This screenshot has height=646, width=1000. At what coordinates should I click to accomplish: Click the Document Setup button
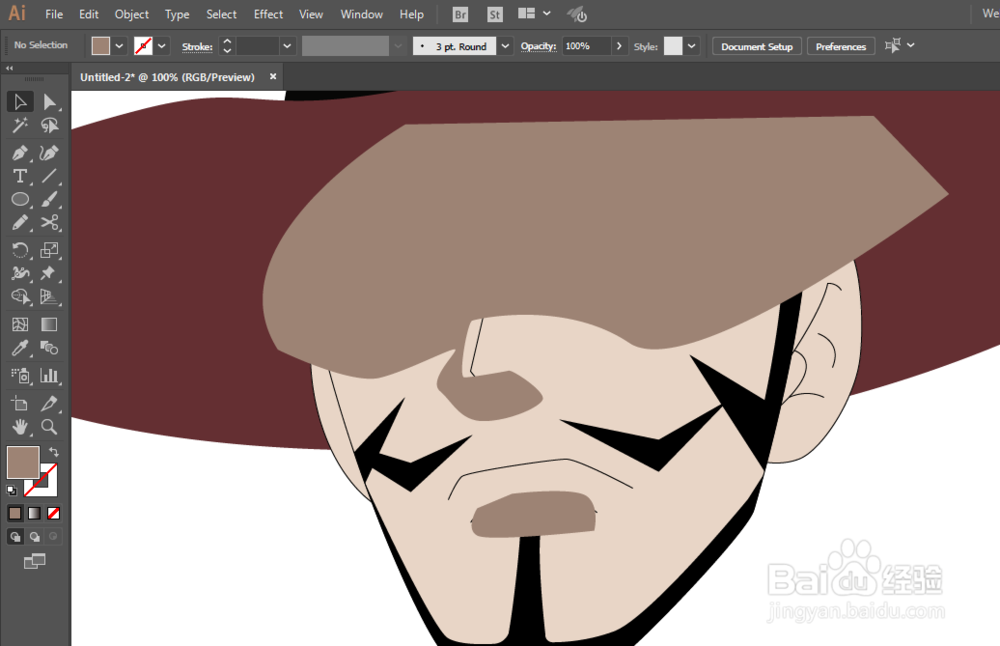pyautogui.click(x=757, y=47)
